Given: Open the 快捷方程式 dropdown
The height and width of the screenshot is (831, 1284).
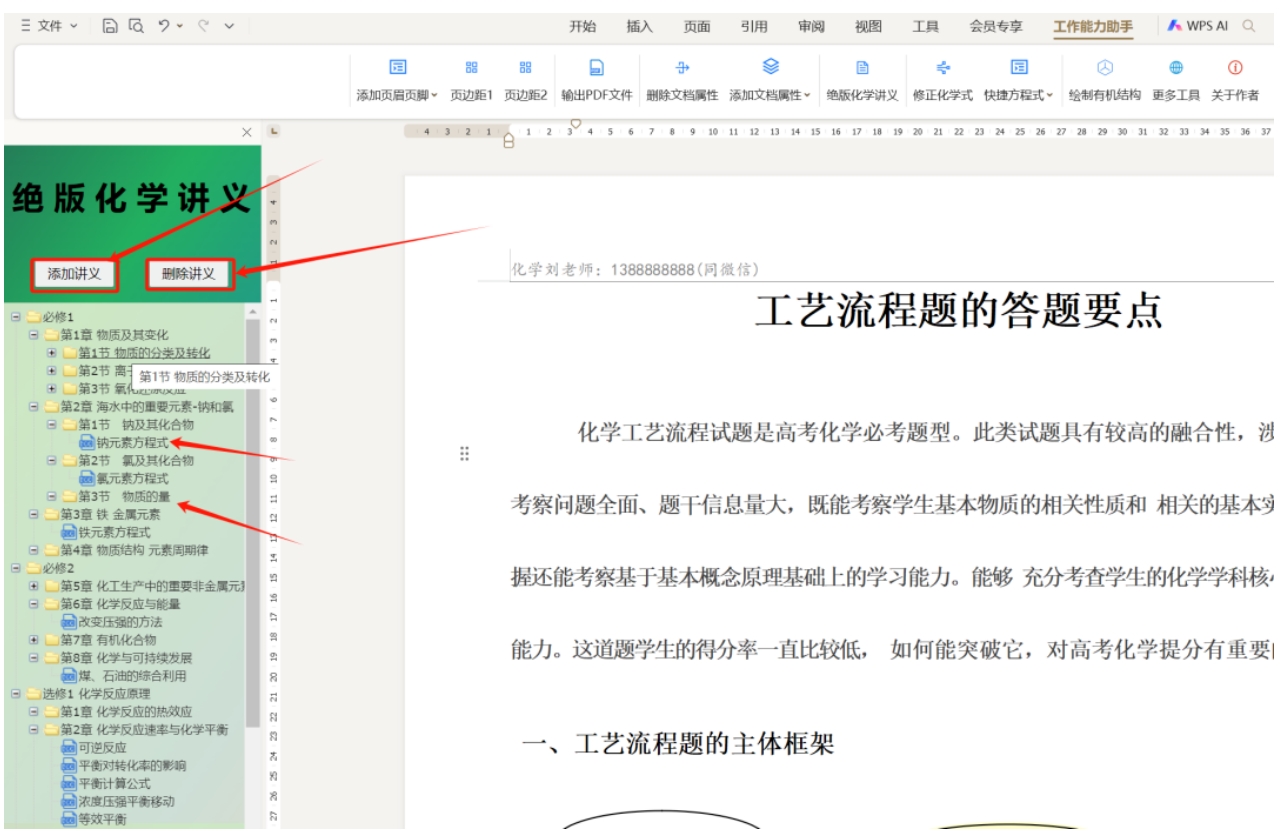Looking at the screenshot, I should pos(1019,95).
